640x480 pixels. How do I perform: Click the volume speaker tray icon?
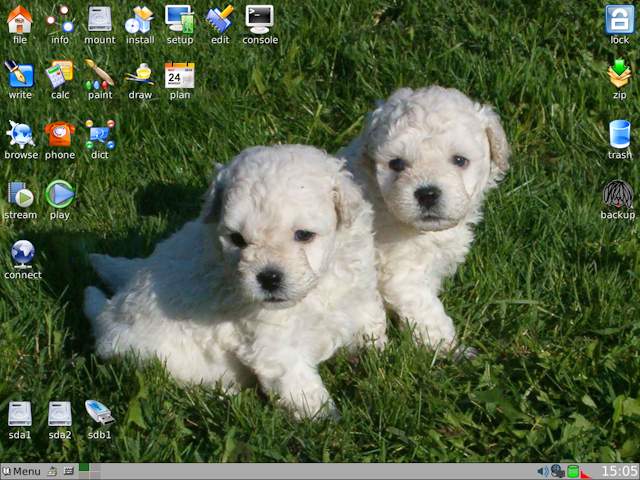pyautogui.click(x=542, y=471)
